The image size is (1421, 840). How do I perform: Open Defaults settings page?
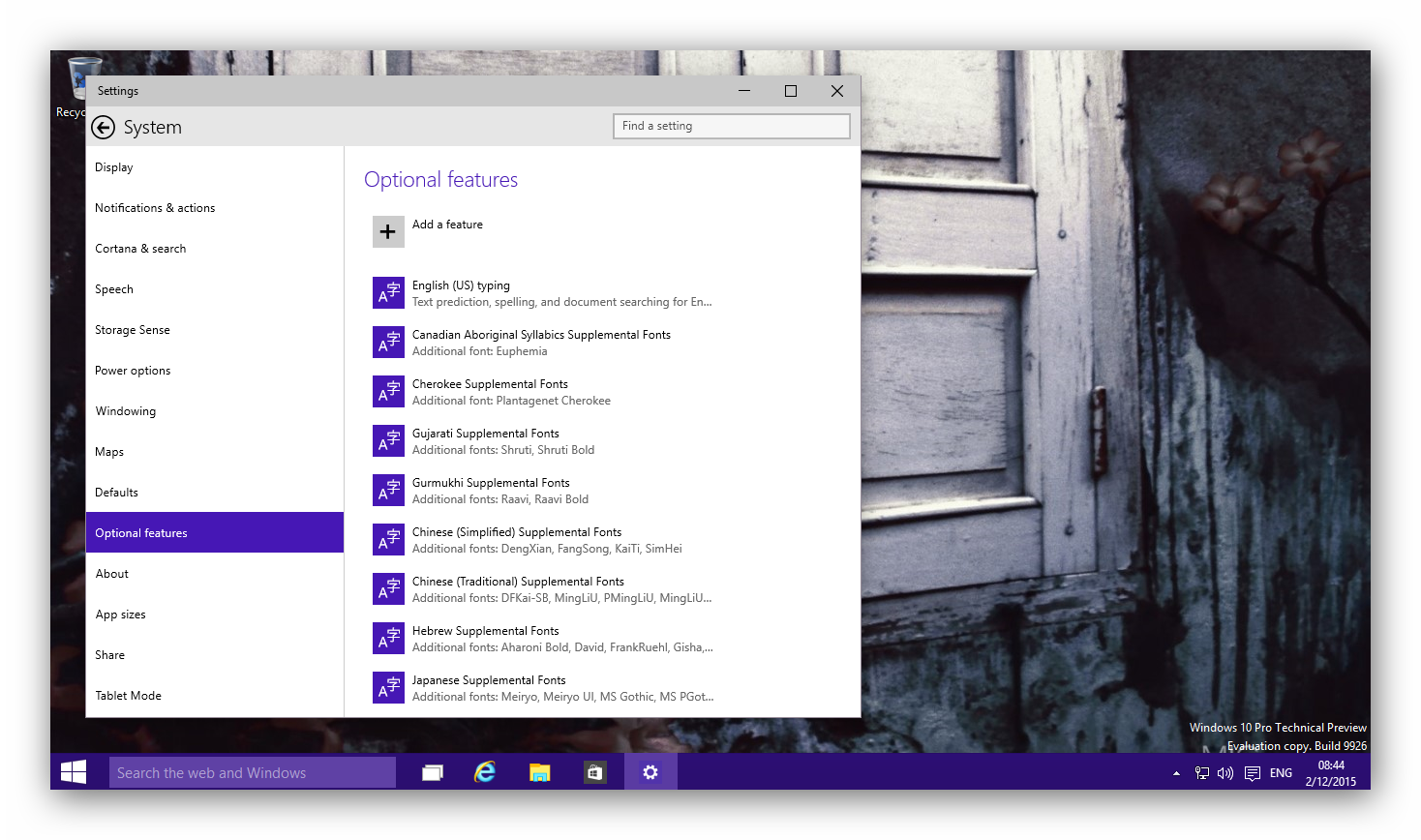point(215,493)
